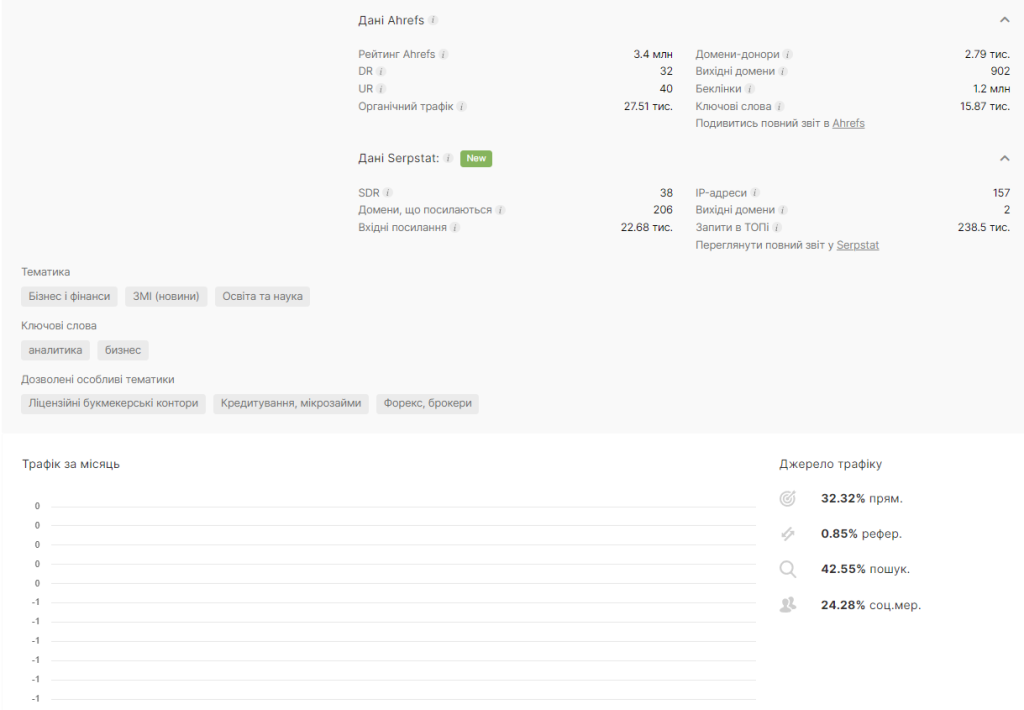The image size is (1024, 710).
Task: Click the search traffic magnifier icon
Action: tap(788, 569)
